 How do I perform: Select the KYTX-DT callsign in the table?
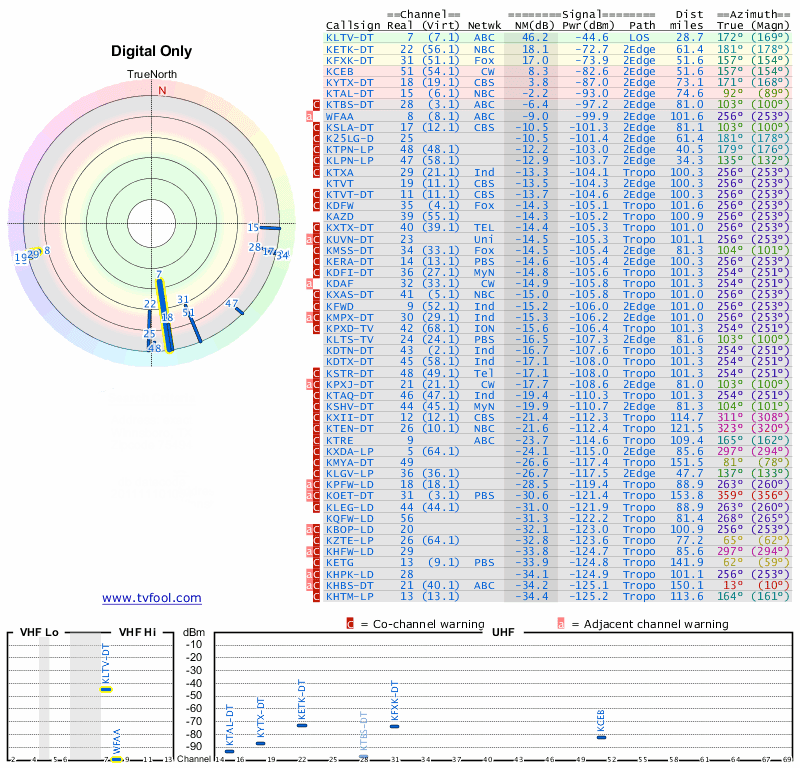[349, 83]
